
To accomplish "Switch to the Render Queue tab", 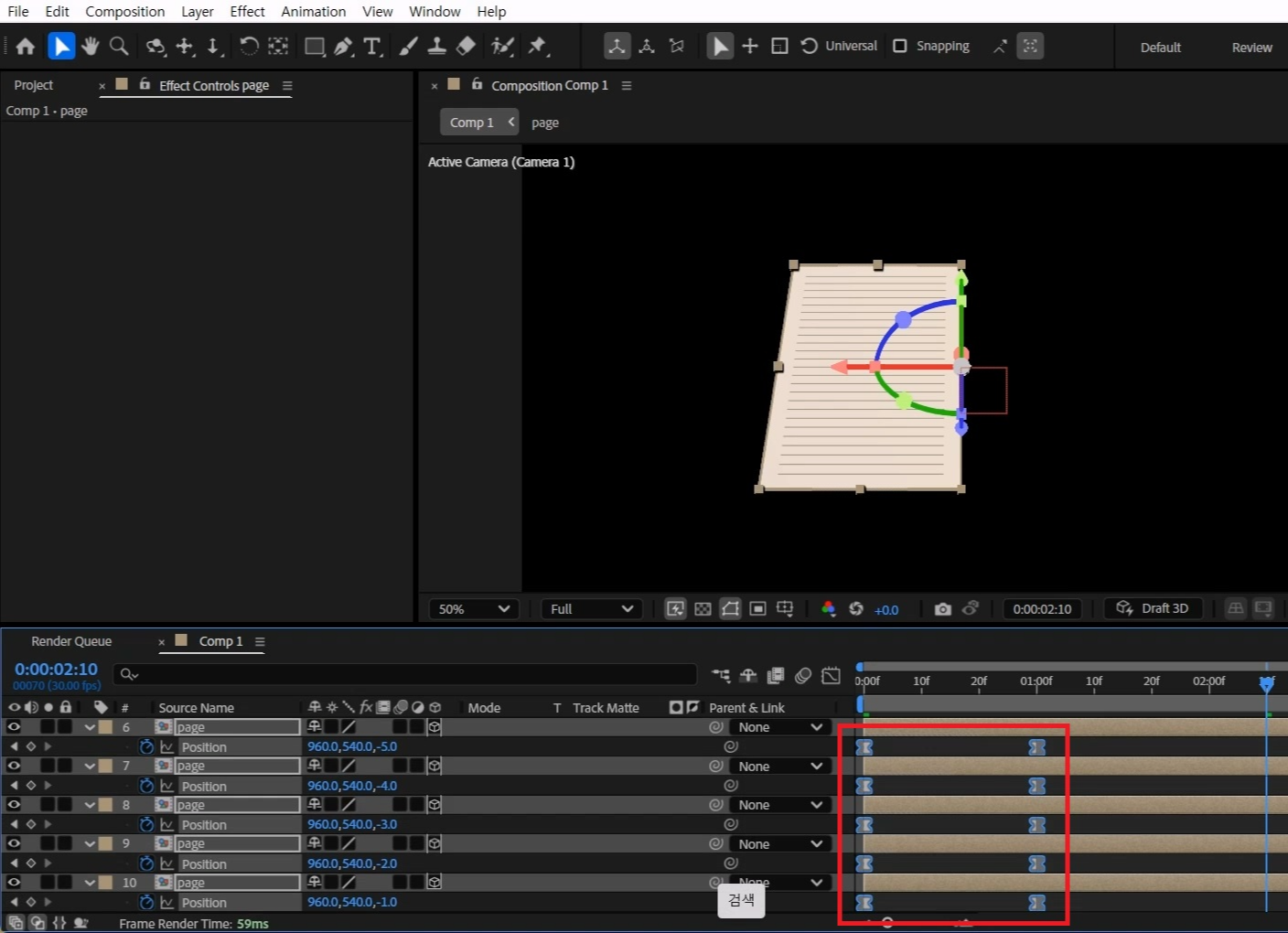I will click(71, 641).
